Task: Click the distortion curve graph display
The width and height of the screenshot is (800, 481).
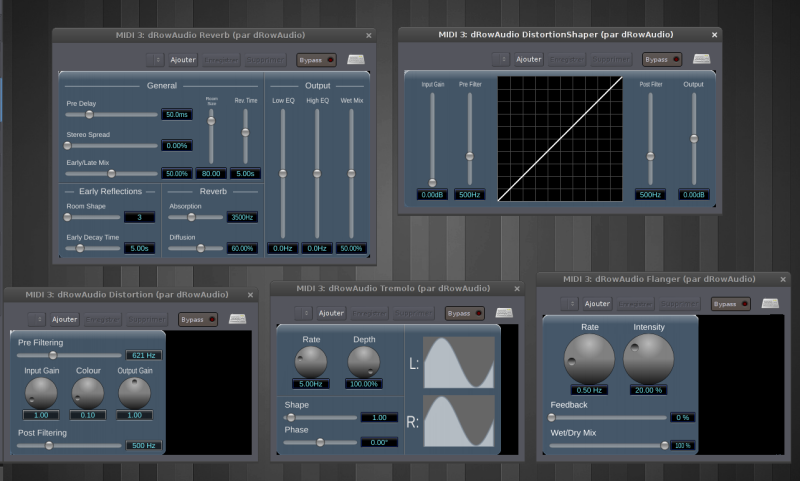Action: click(x=560, y=139)
